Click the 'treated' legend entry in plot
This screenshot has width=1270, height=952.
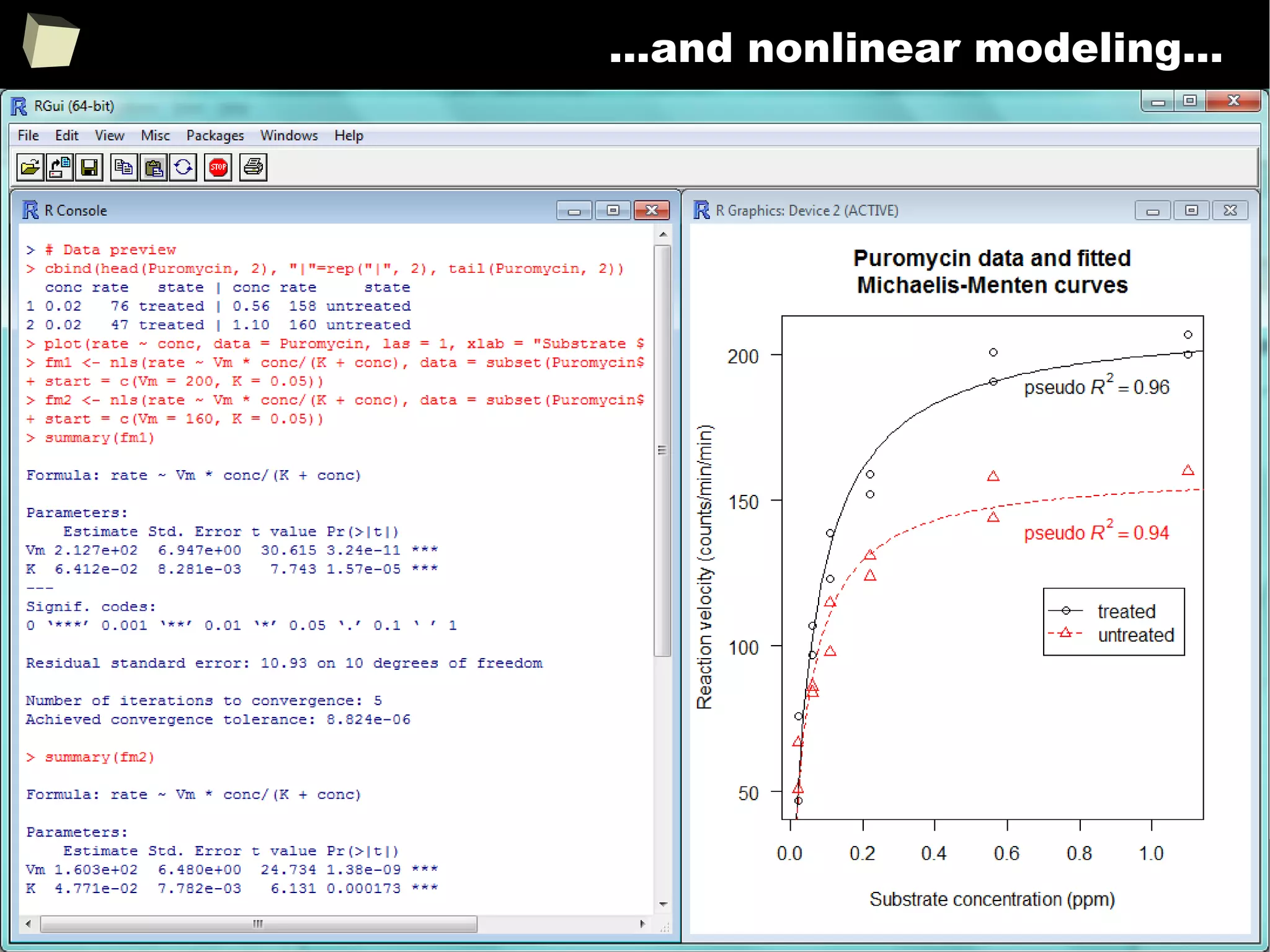[1102, 612]
